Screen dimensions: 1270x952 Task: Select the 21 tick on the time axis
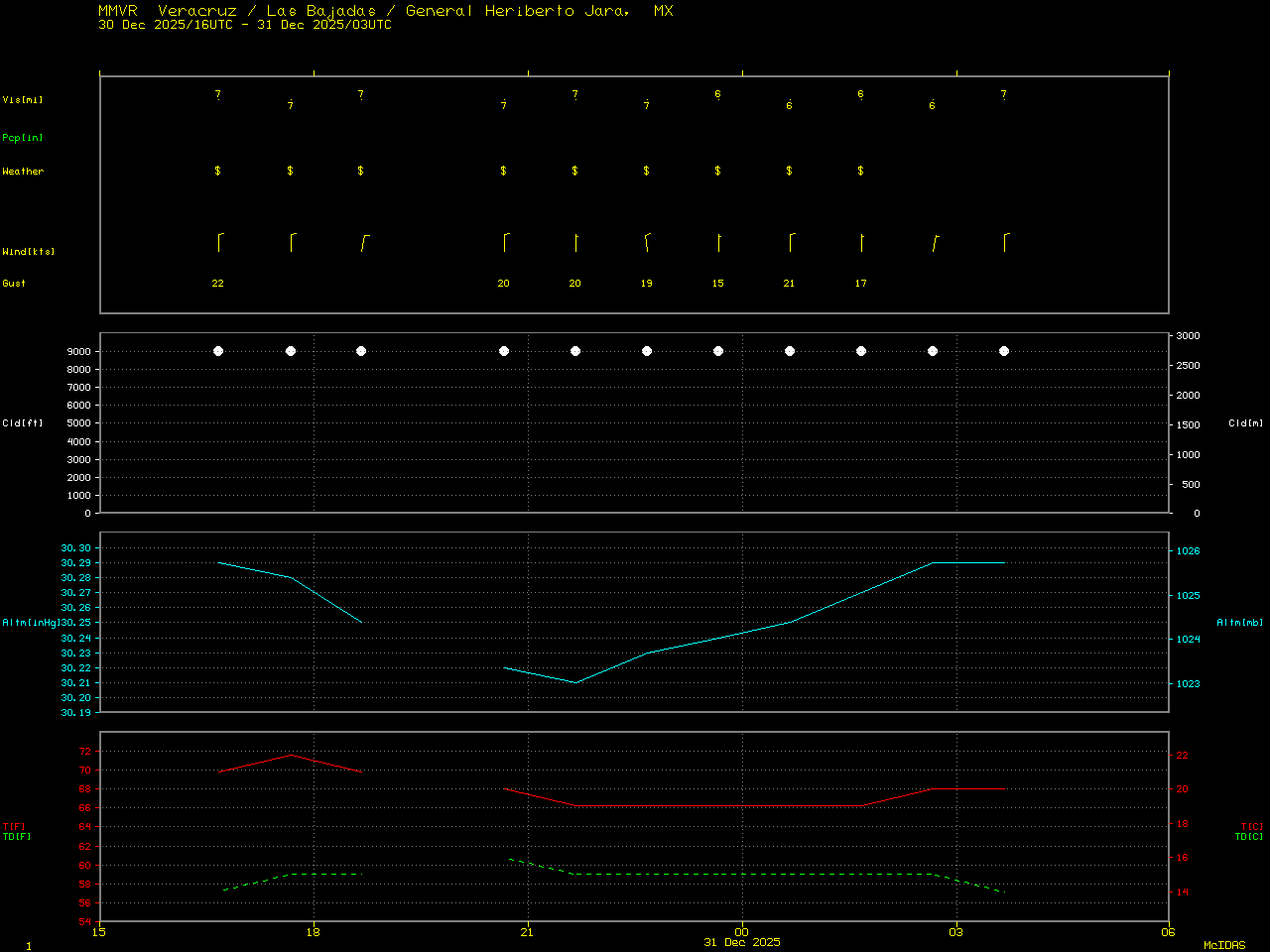pos(528,931)
